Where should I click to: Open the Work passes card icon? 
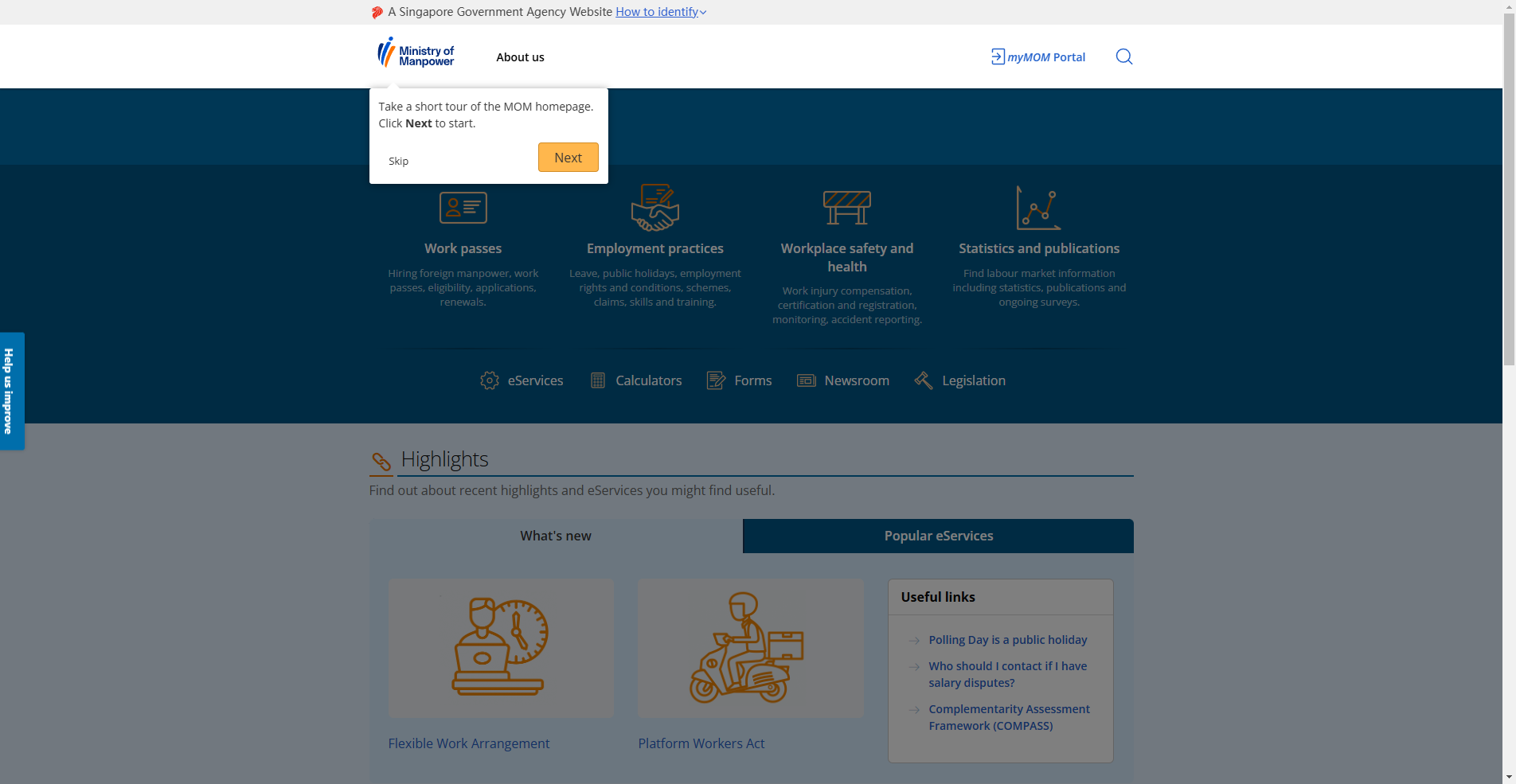463,208
